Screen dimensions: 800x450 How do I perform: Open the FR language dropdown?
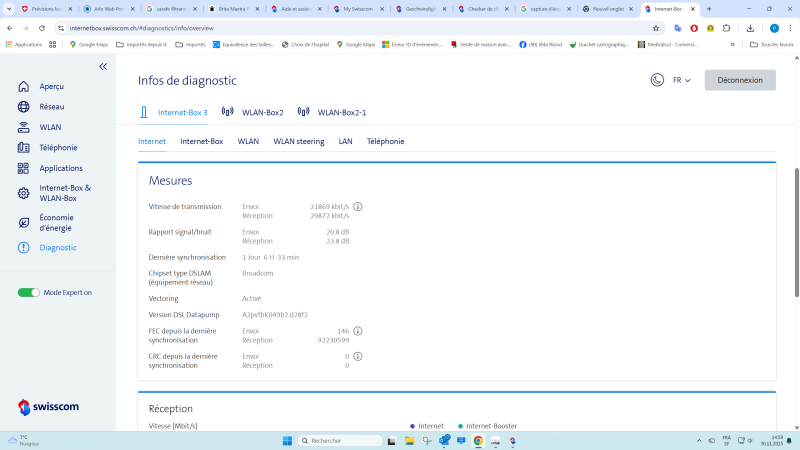(x=681, y=80)
